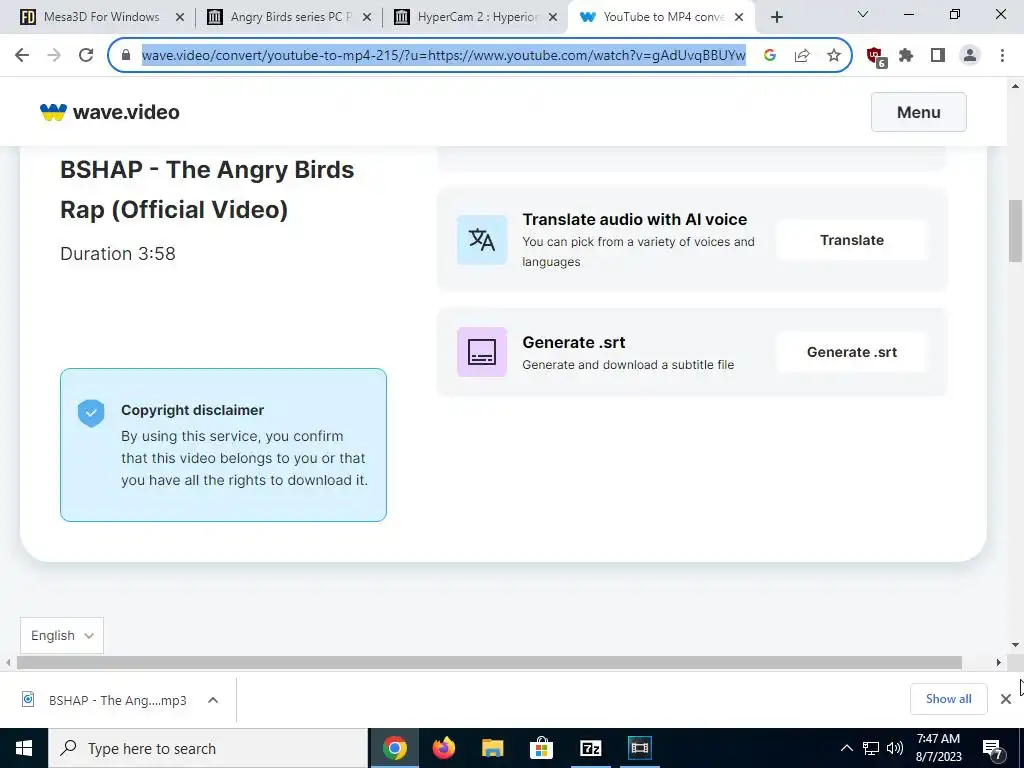Open the Menu button
Viewport: 1024px width, 768px height.
pyautogui.click(x=918, y=112)
